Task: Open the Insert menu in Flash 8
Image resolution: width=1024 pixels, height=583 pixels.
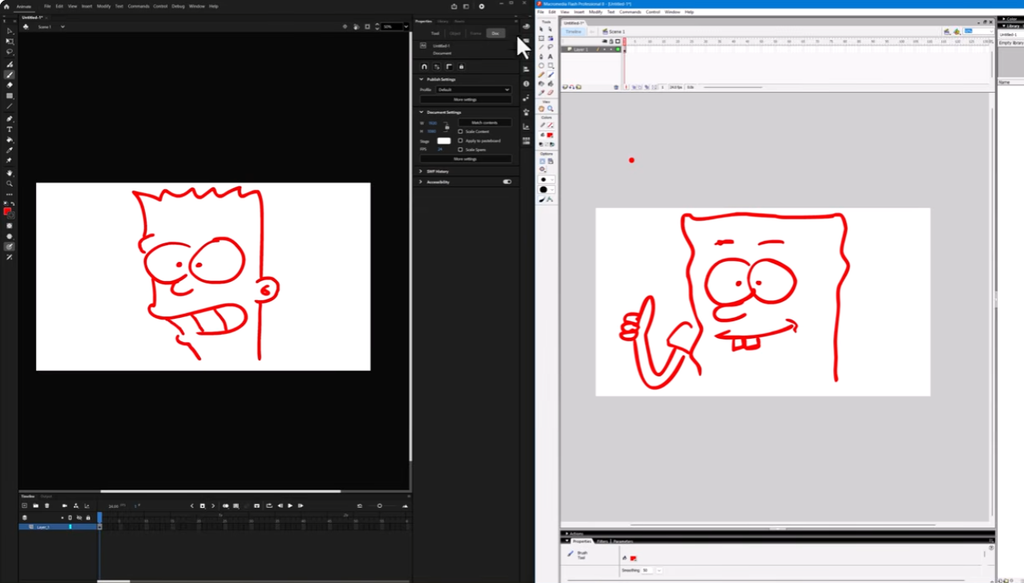Action: pyautogui.click(x=579, y=12)
